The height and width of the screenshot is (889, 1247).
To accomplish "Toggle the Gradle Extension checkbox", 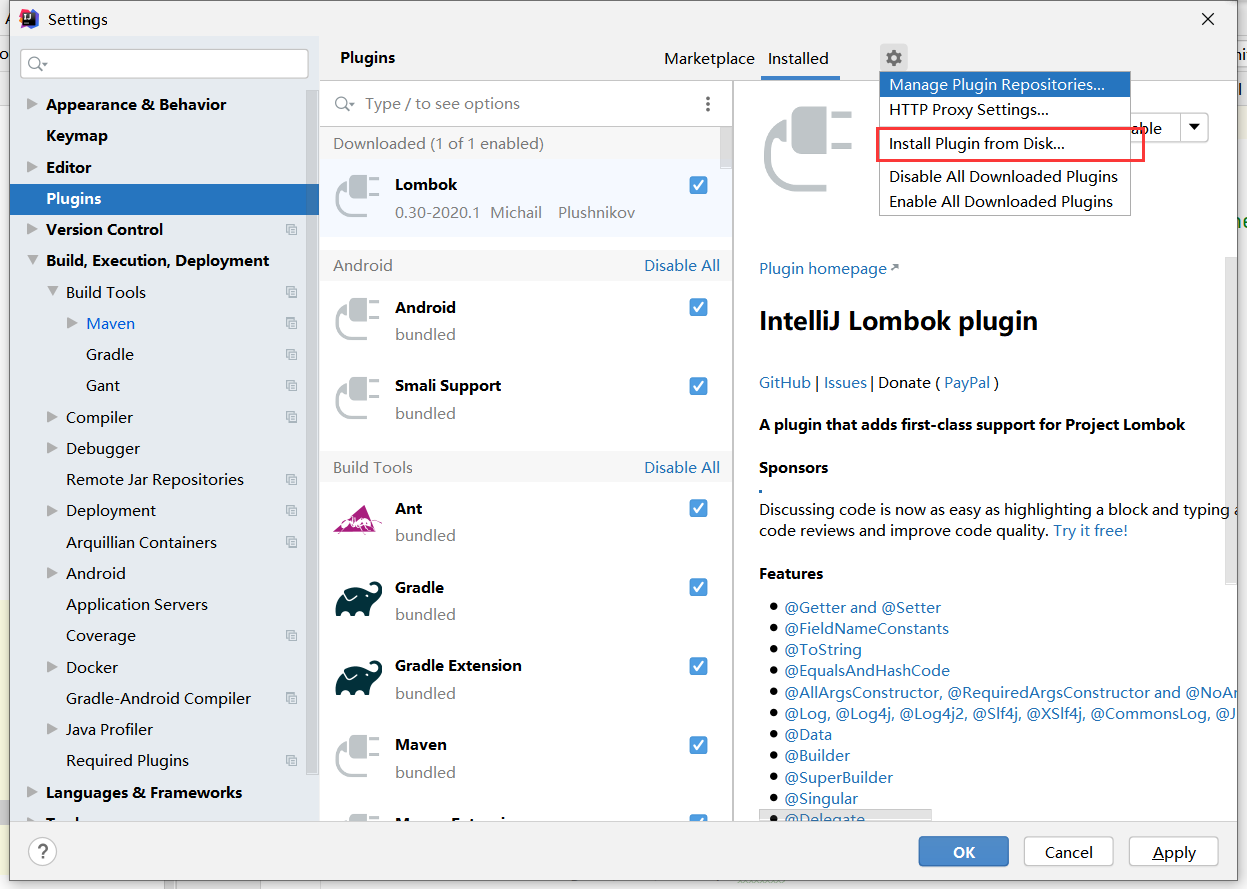I will 699,666.
